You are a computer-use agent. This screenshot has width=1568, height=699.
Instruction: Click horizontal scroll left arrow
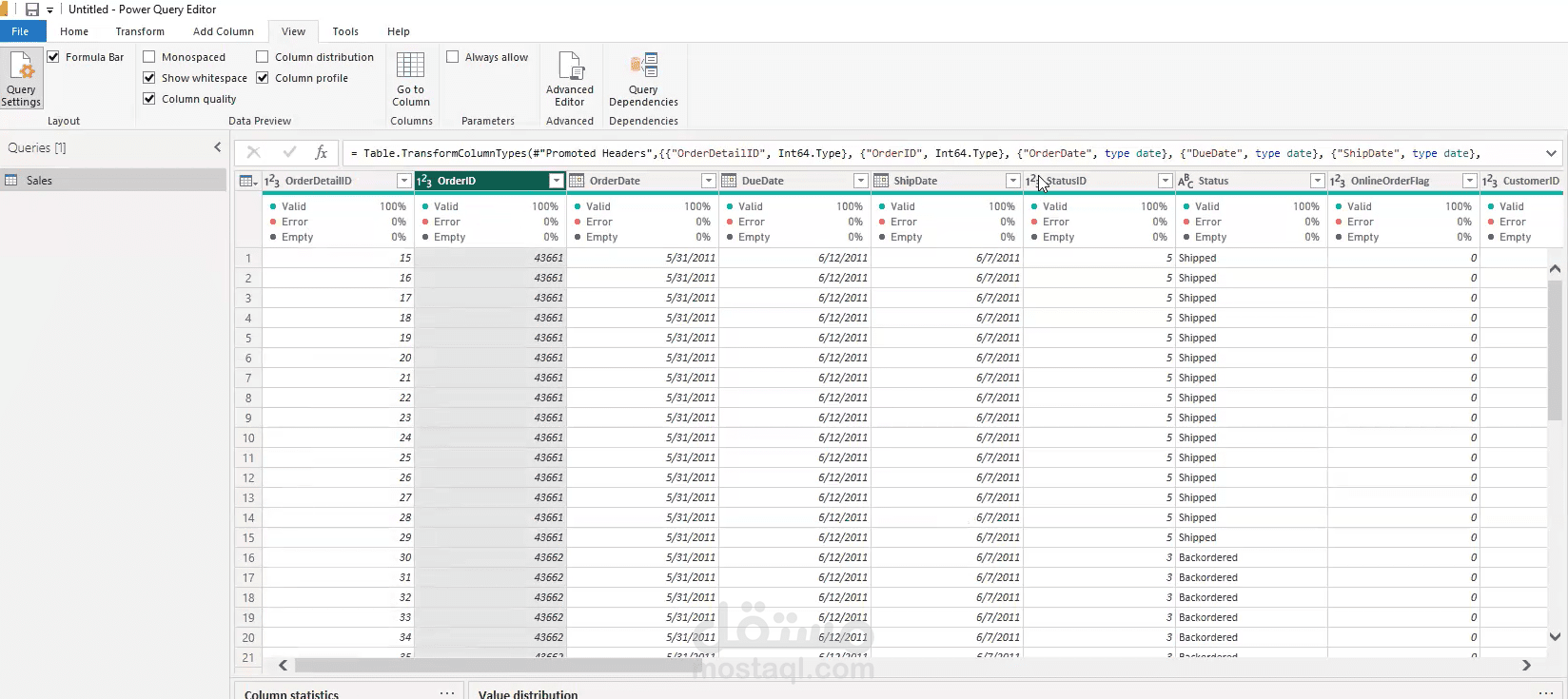pos(283,666)
